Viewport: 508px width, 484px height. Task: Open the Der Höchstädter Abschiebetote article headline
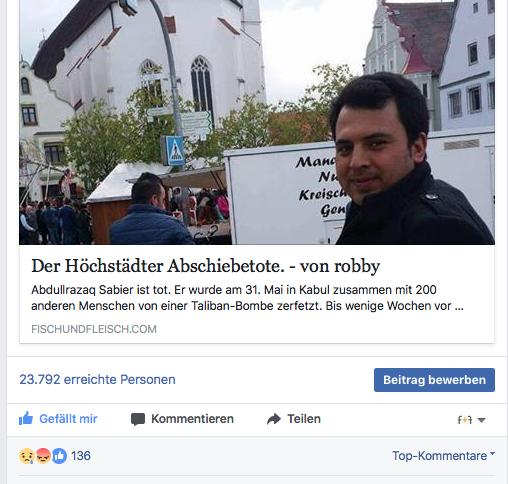206,266
